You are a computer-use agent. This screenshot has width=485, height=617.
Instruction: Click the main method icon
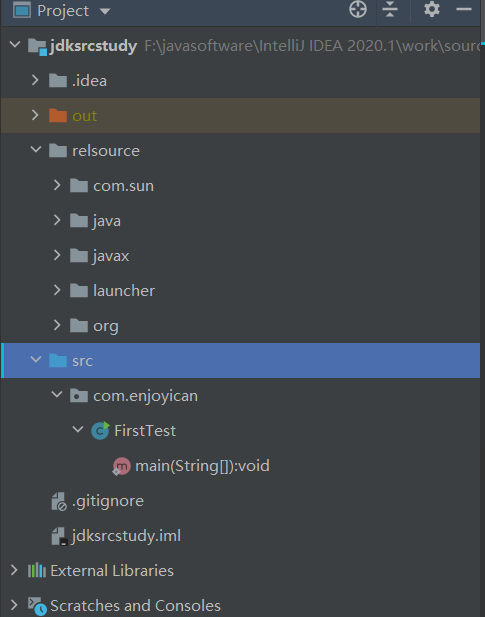coord(121,466)
